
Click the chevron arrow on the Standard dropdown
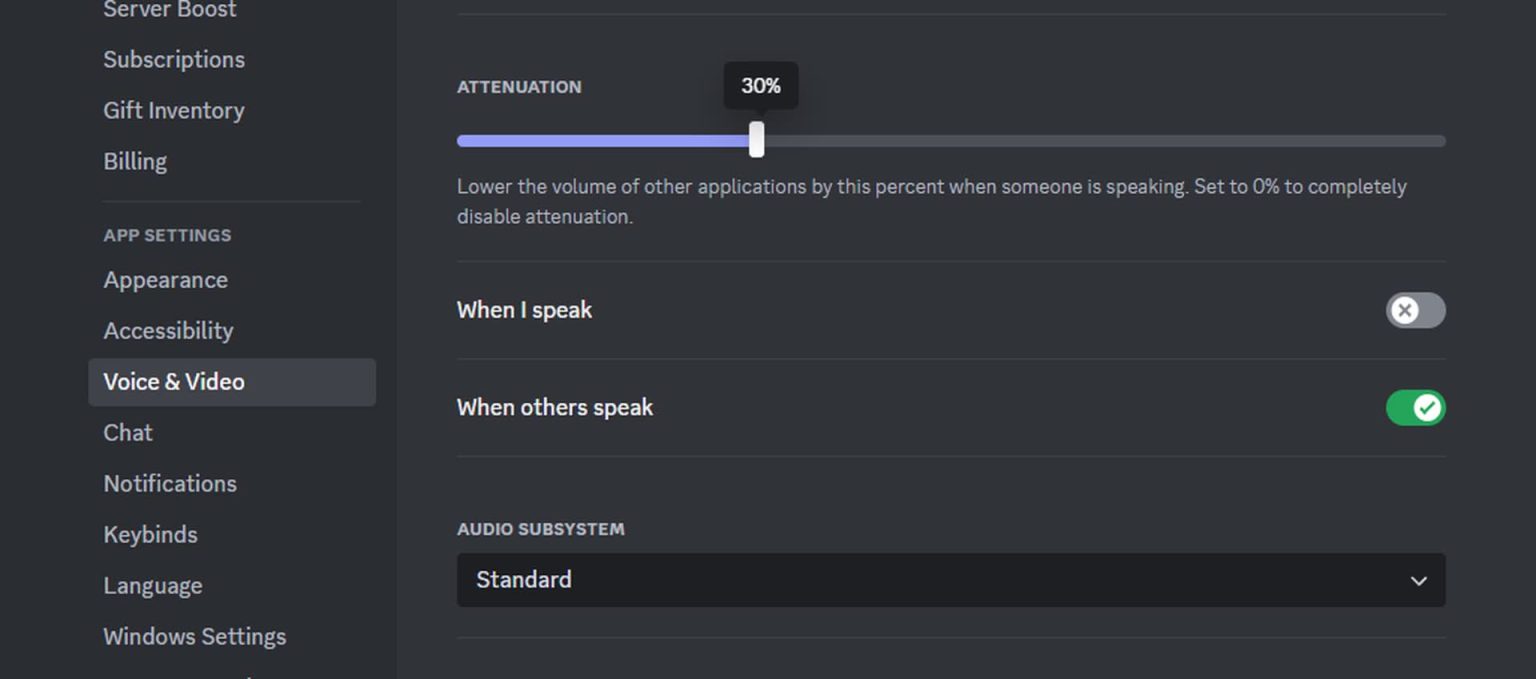(1418, 581)
